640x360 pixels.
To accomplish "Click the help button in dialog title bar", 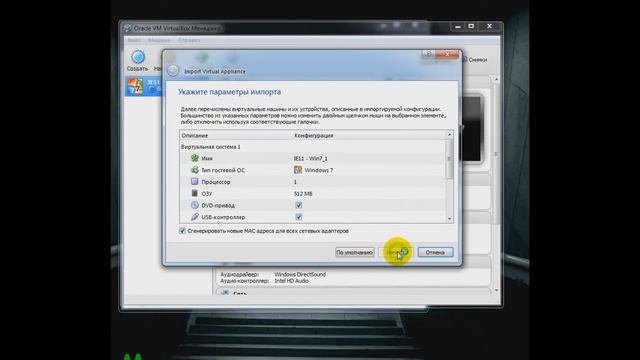I will click(428, 54).
